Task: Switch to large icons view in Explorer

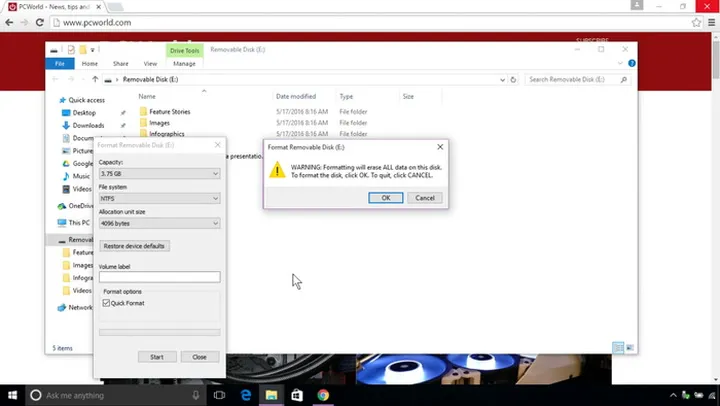Action: [x=630, y=348]
